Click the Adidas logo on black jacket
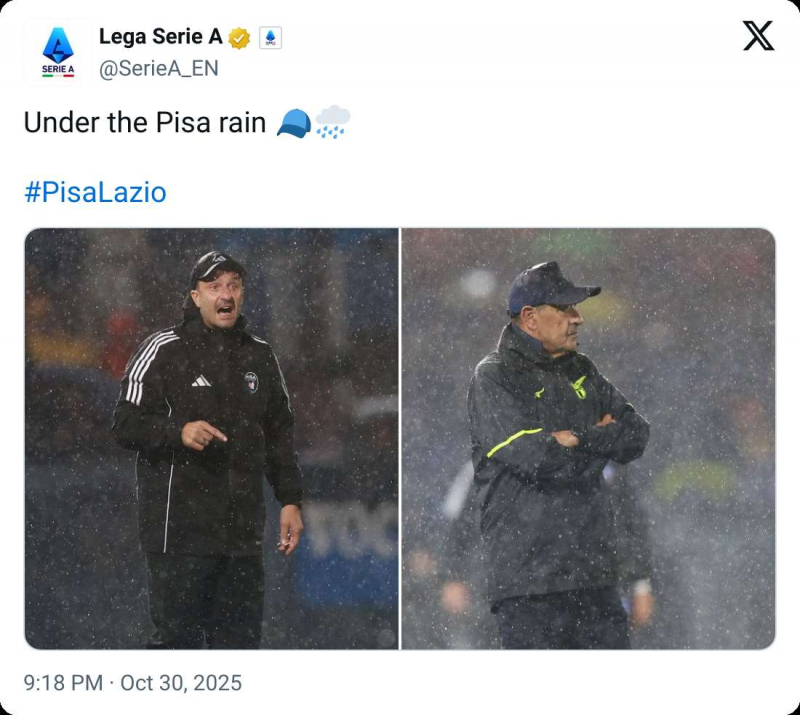 201,380
